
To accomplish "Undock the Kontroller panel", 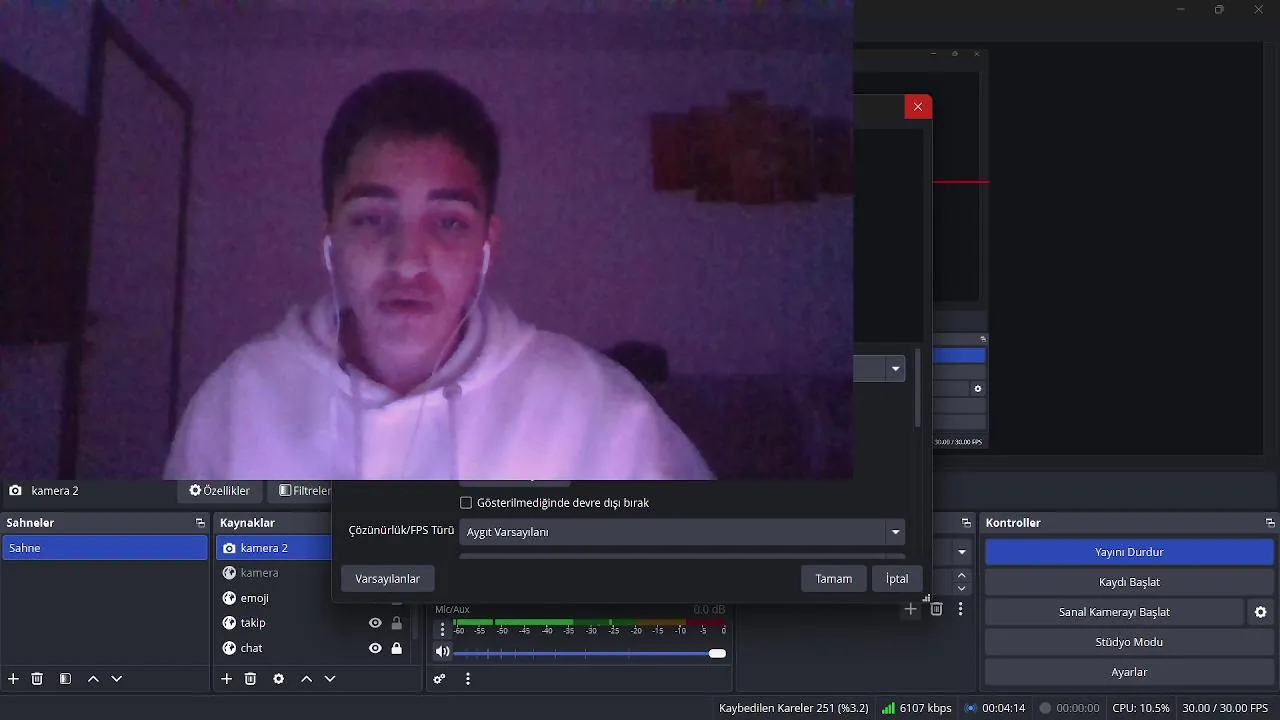I will [1270, 523].
